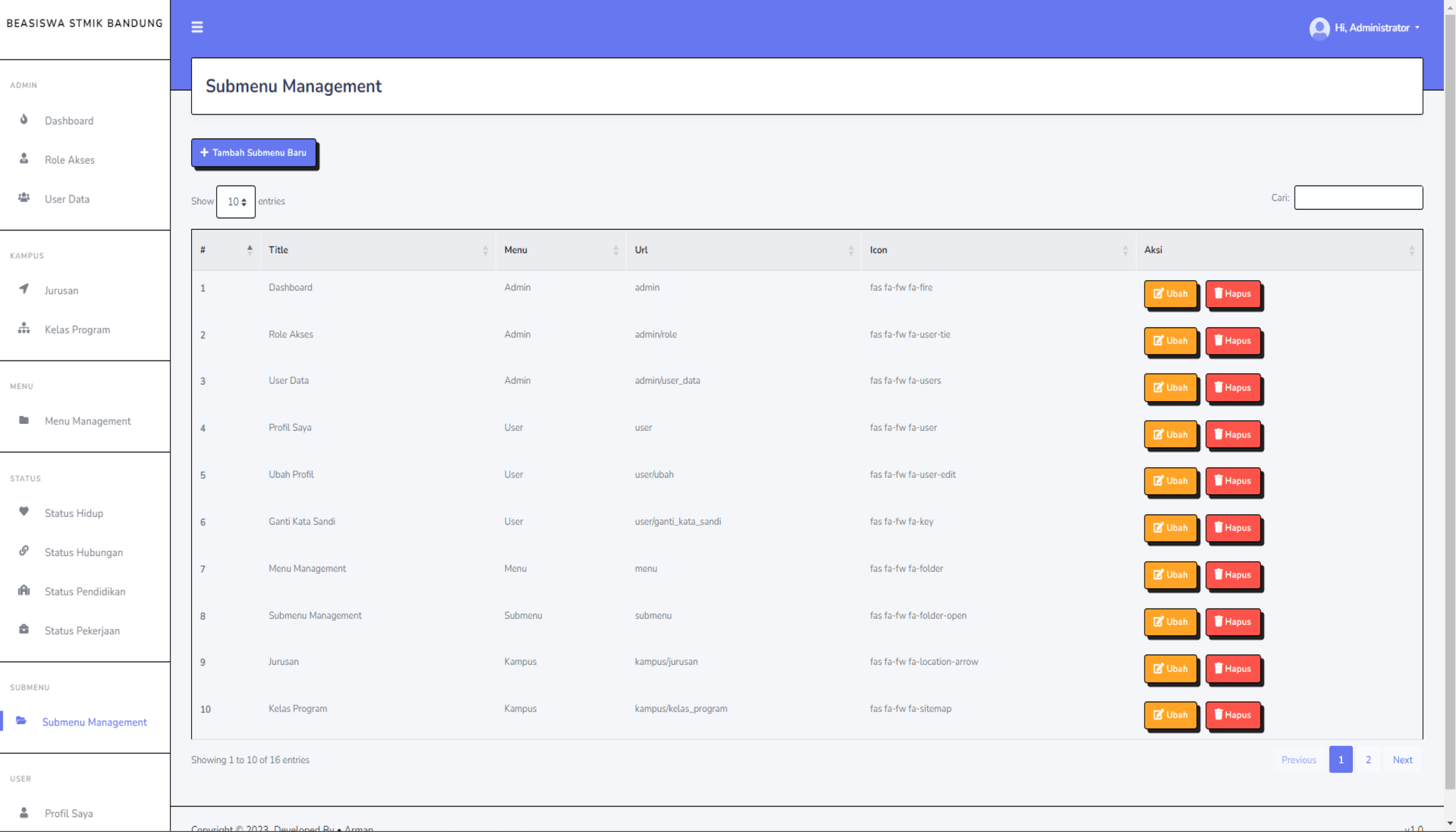Image resolution: width=1456 pixels, height=832 pixels.
Task: Click the Role Akses user-tie icon
Action: tap(23, 159)
